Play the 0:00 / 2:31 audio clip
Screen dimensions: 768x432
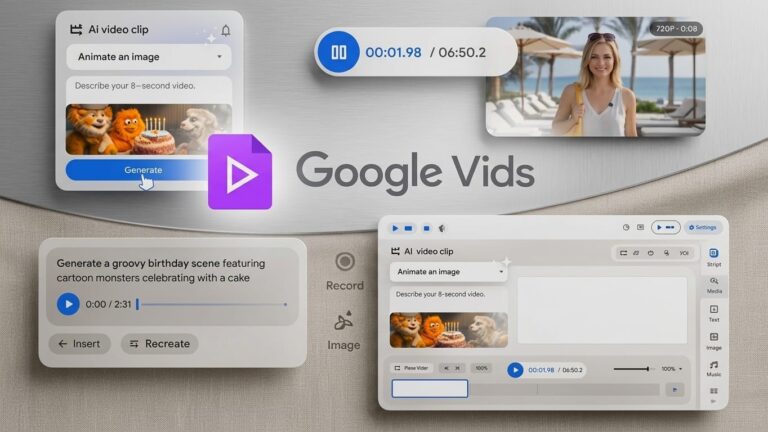[x=68, y=304]
